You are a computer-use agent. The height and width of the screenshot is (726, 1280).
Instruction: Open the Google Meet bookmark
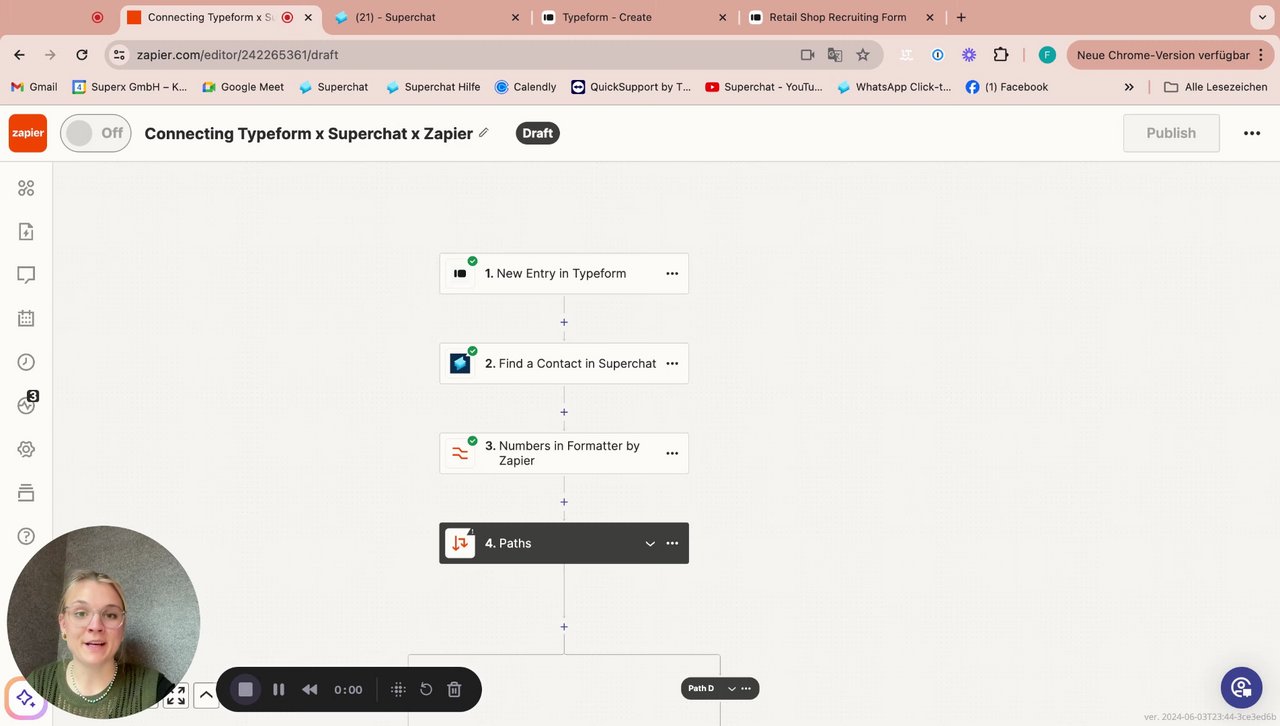[x=243, y=87]
